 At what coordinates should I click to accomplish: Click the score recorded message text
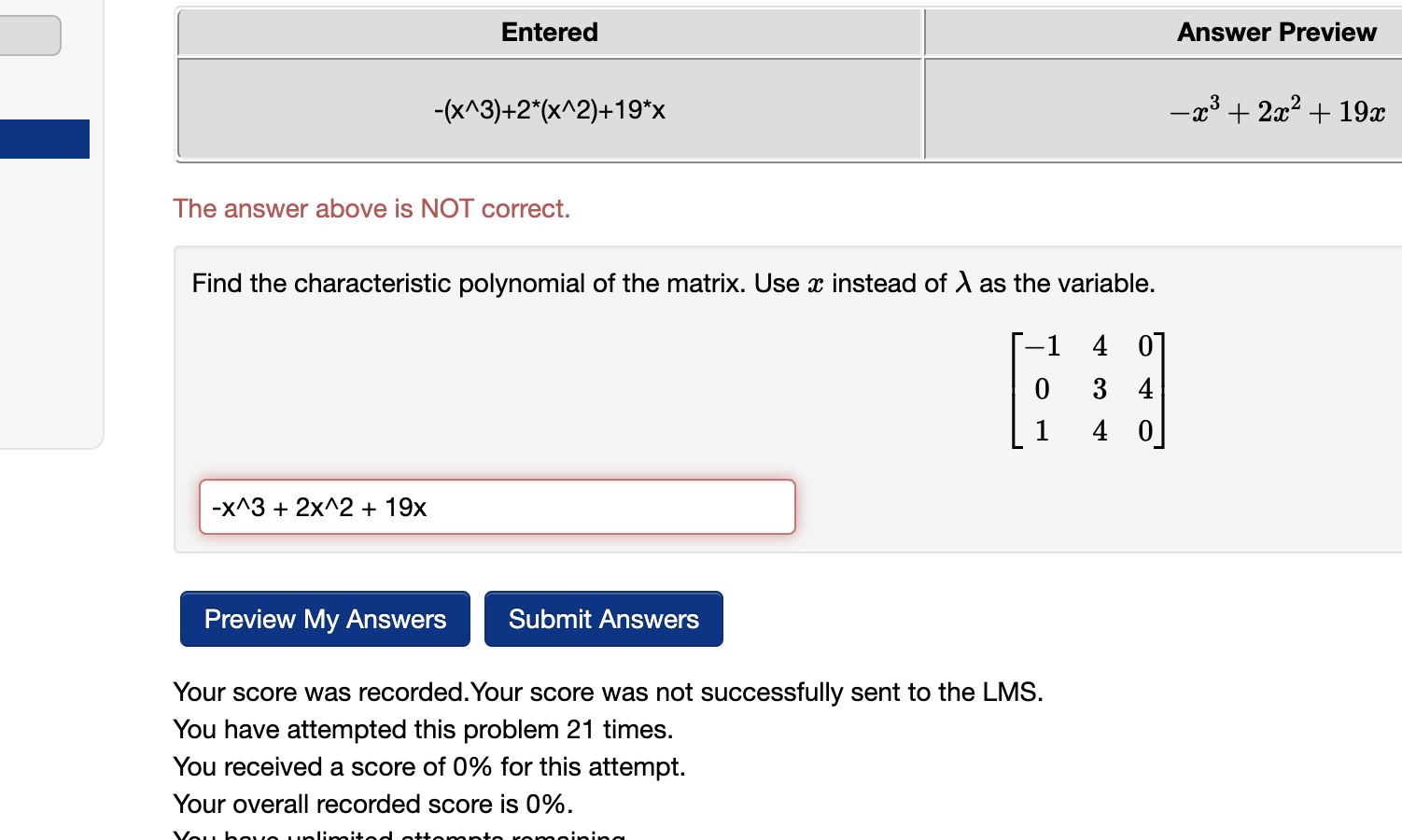pyautogui.click(x=608, y=692)
